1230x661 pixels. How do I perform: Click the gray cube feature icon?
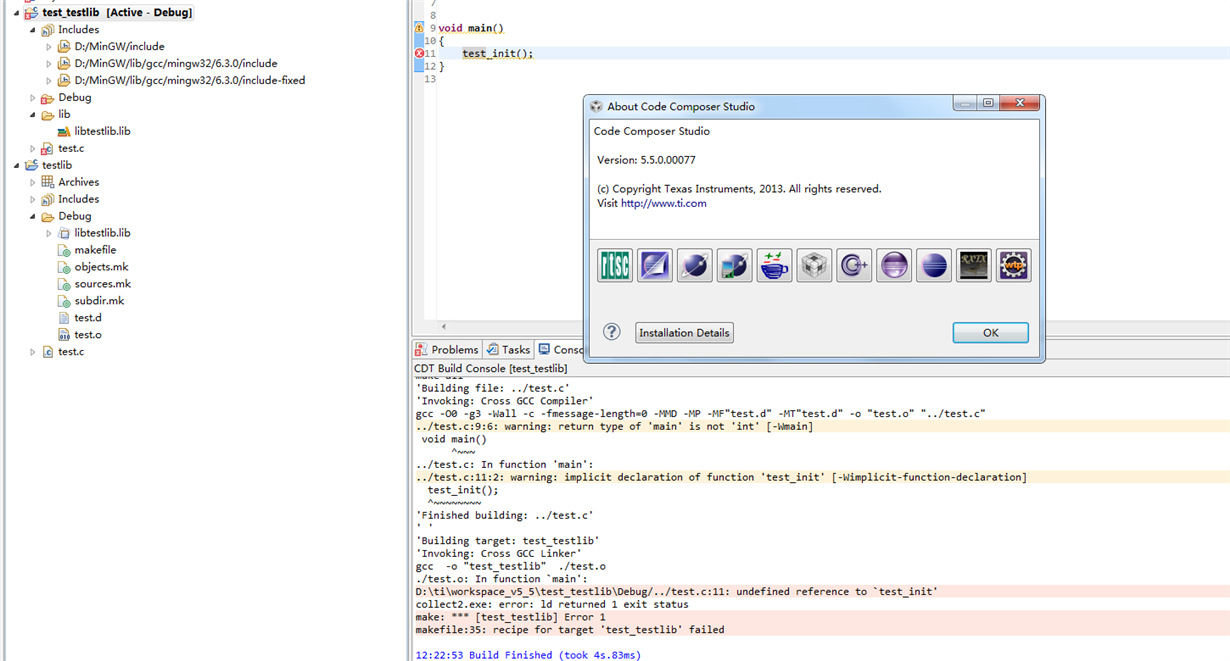click(814, 265)
